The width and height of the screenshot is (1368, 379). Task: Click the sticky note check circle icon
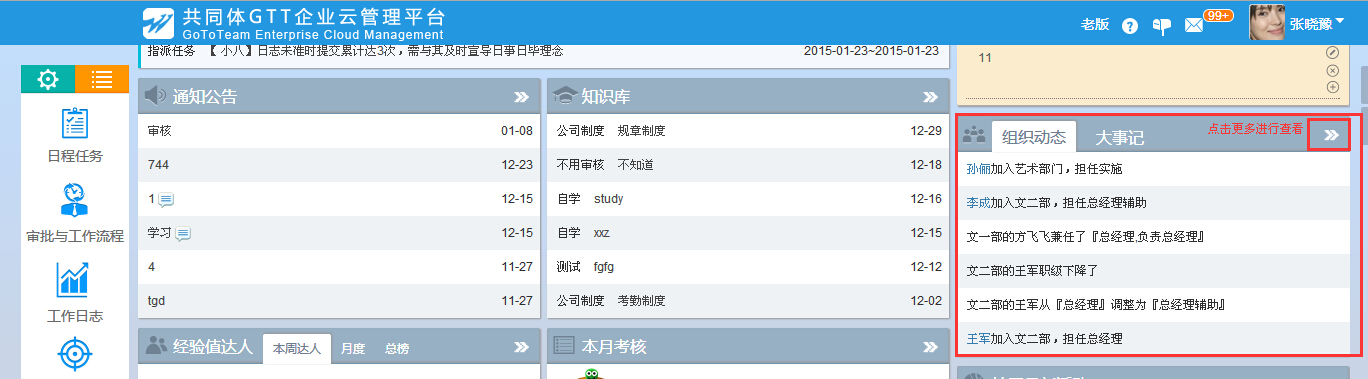pos(1332,52)
